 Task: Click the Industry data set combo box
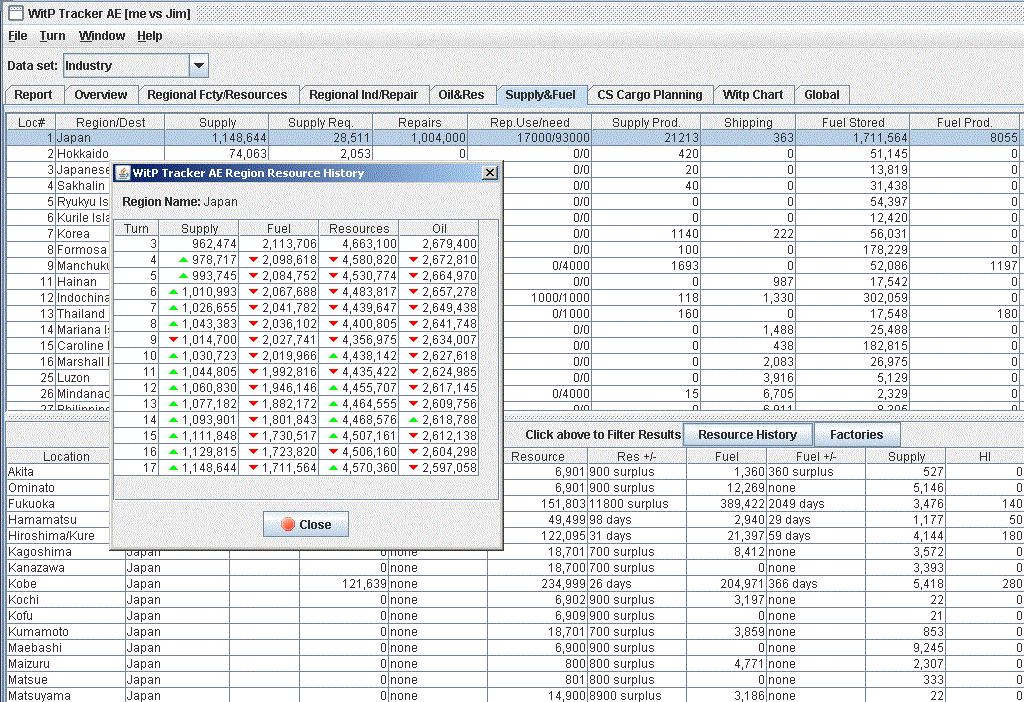[125, 66]
